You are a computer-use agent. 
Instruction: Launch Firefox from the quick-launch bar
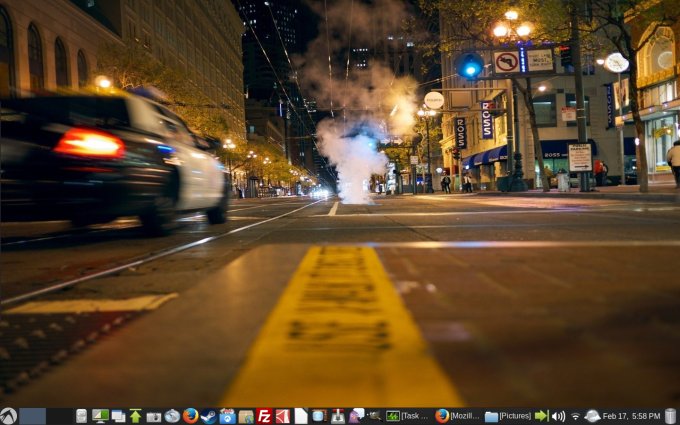tap(190, 416)
